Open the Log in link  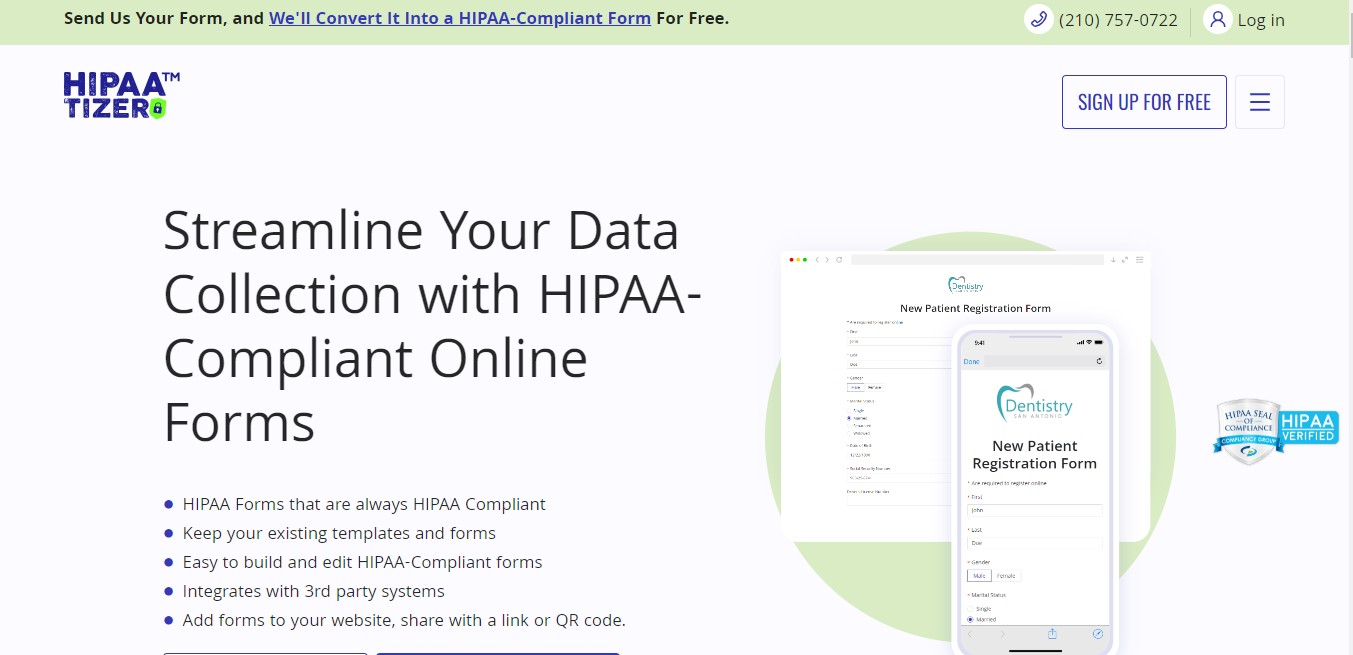(1261, 20)
